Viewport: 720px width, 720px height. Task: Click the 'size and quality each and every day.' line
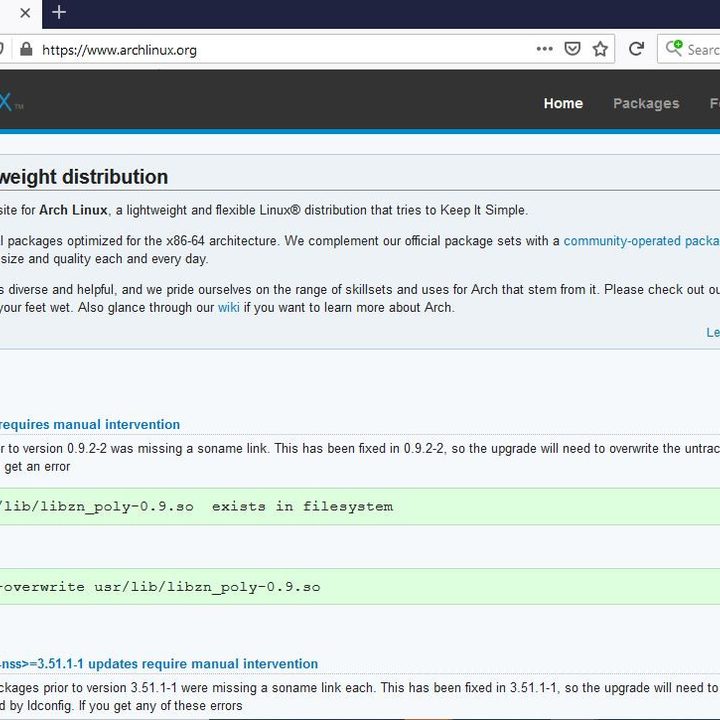point(104,259)
